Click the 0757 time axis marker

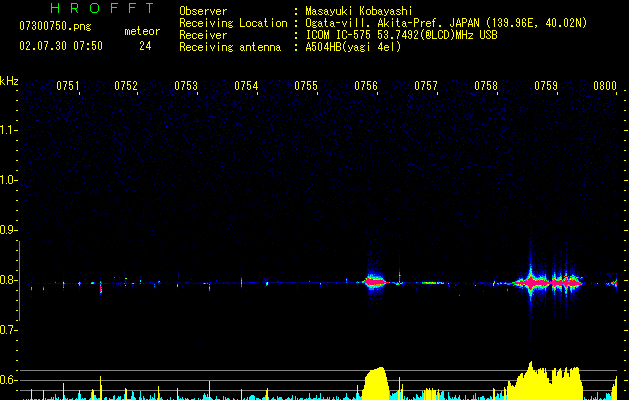click(x=426, y=86)
